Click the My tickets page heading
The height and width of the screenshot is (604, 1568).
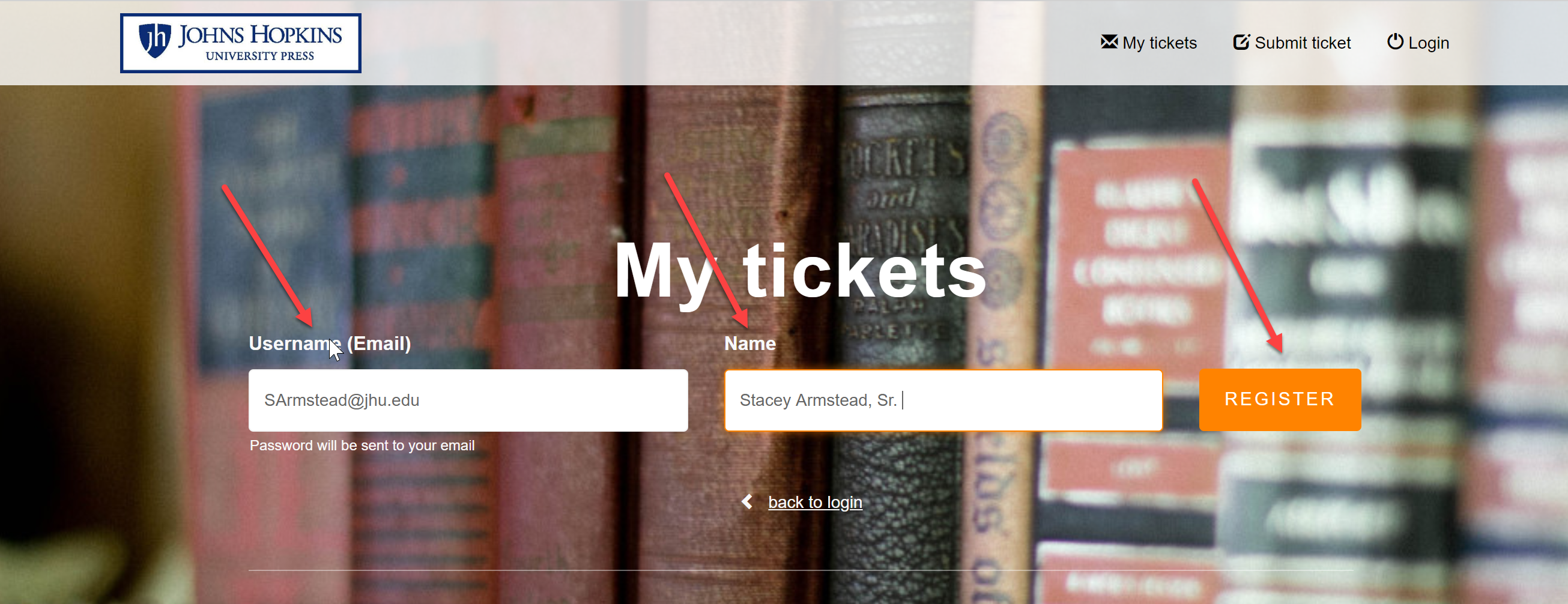pyautogui.click(x=799, y=271)
